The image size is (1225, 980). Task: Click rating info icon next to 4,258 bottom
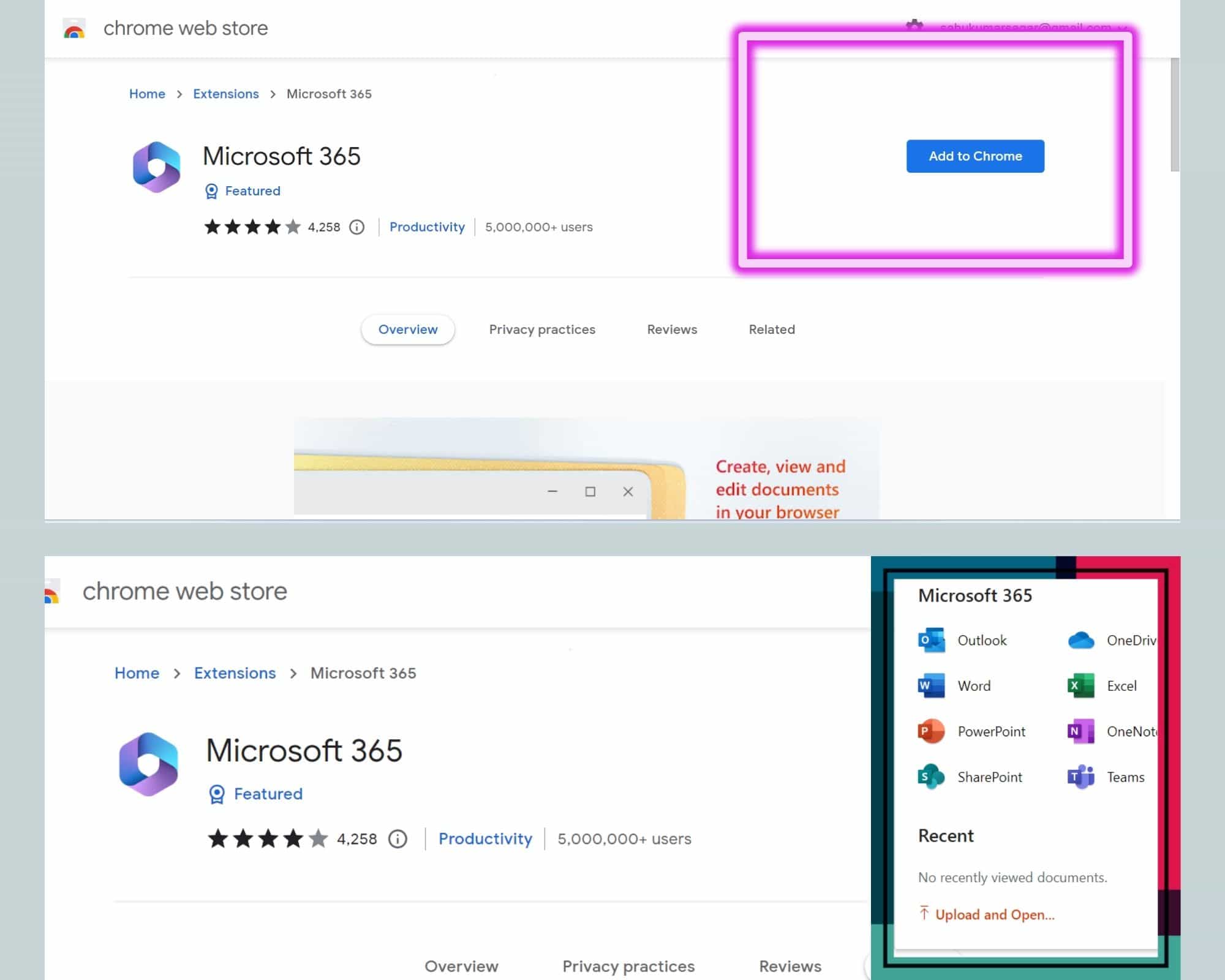398,839
